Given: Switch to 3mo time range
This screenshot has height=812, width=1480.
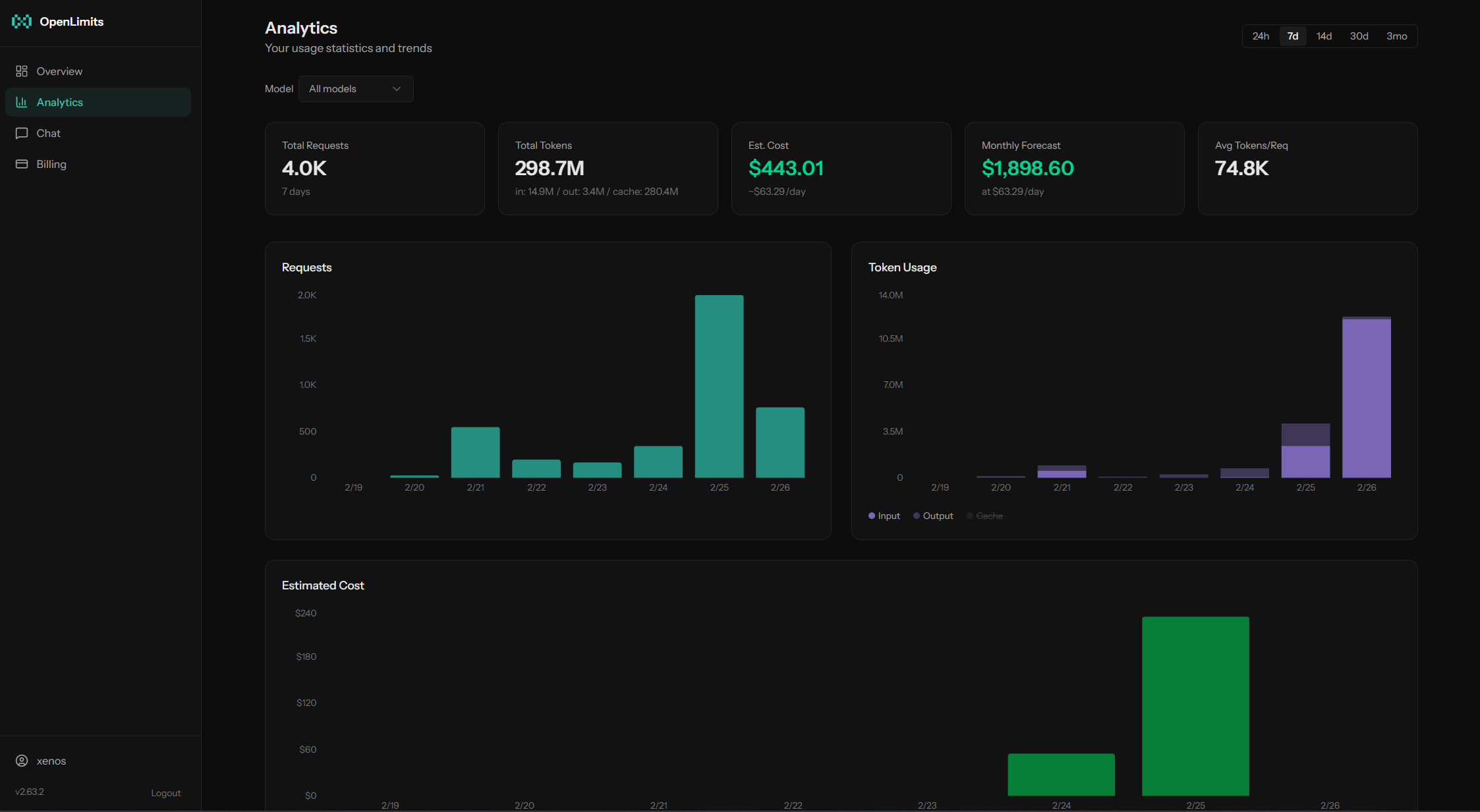Looking at the screenshot, I should pyautogui.click(x=1396, y=36).
